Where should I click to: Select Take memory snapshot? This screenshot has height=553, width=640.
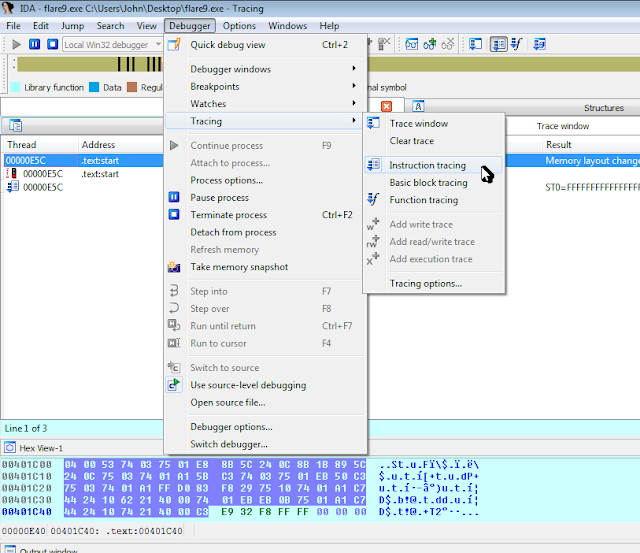coord(264,267)
